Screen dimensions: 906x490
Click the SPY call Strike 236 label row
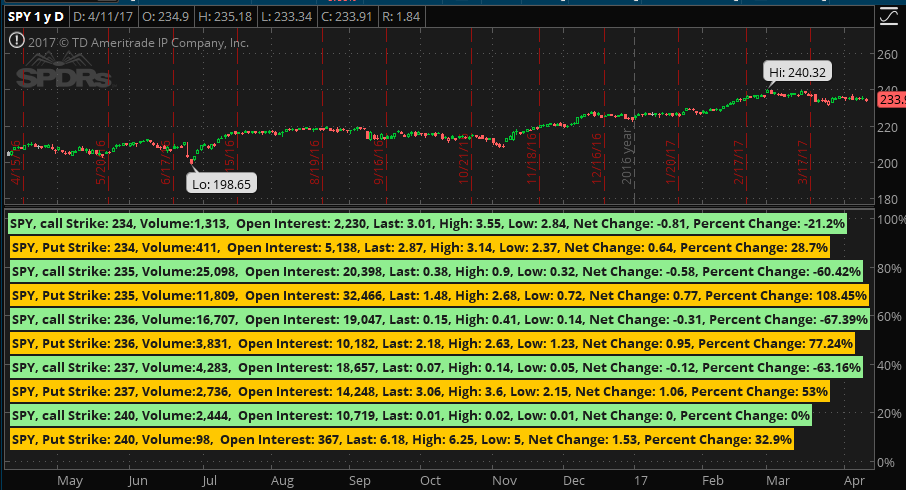439,320
